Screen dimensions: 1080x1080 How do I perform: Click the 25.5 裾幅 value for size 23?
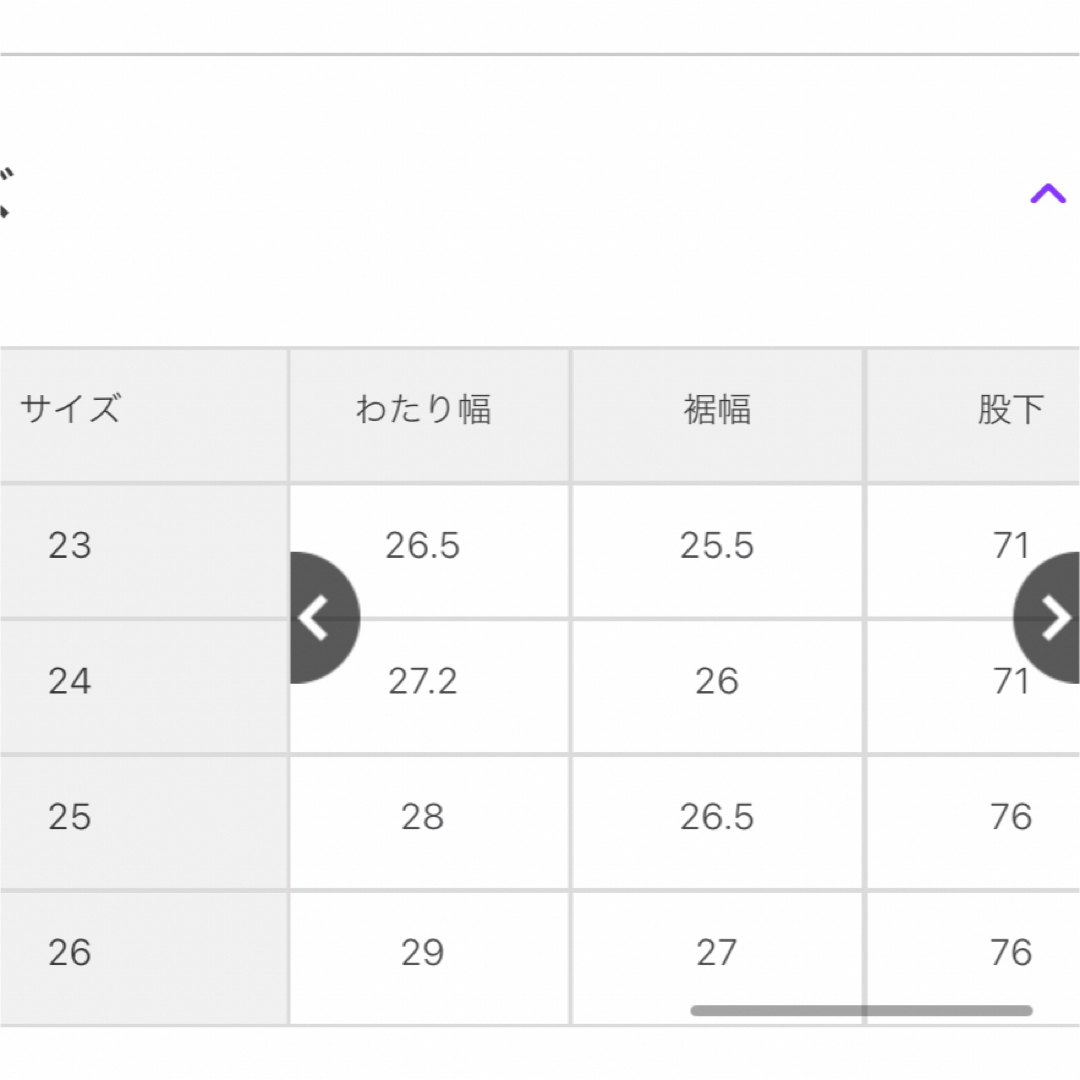tap(717, 546)
